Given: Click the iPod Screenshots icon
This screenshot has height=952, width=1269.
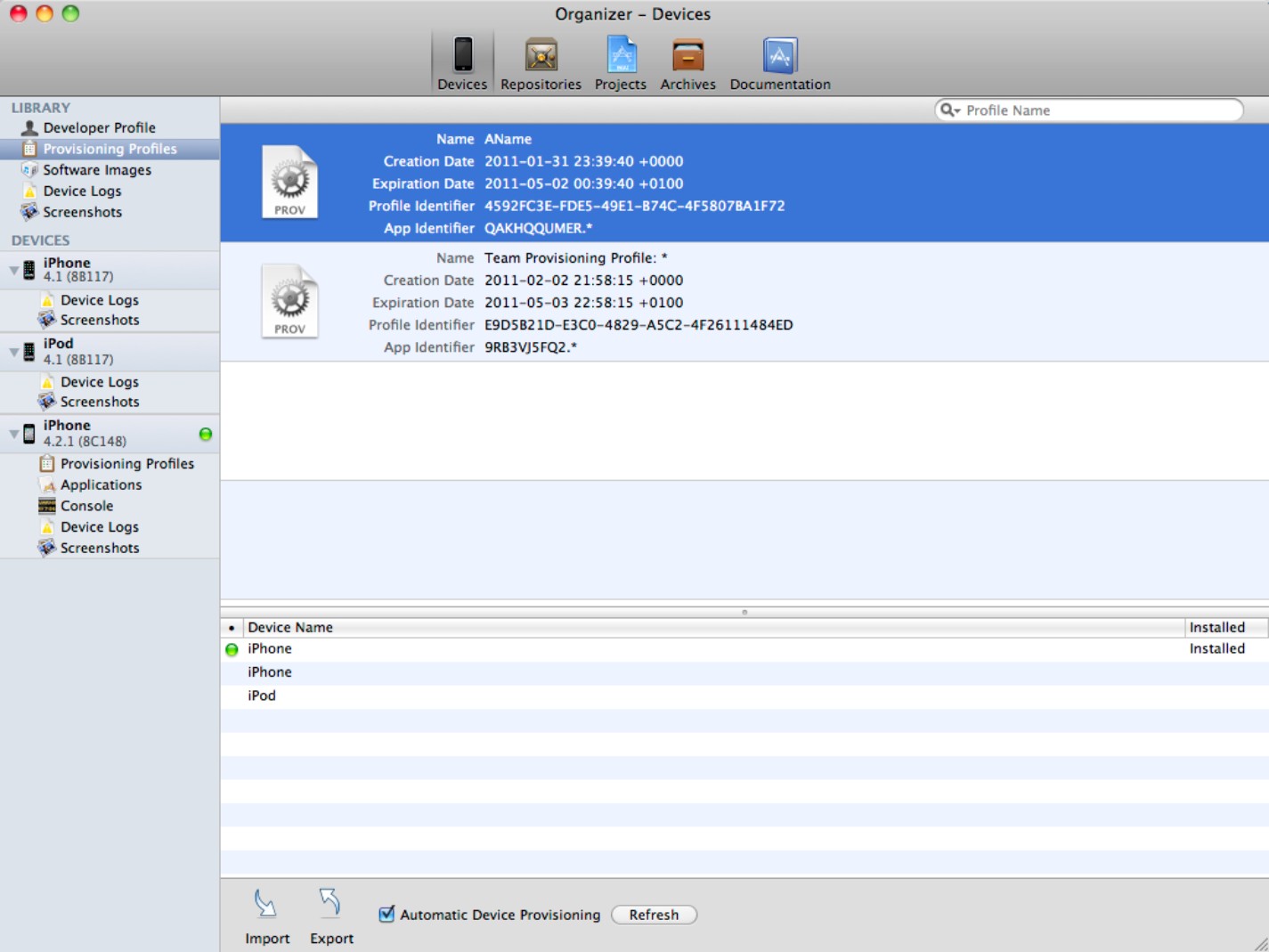Looking at the screenshot, I should pyautogui.click(x=47, y=402).
